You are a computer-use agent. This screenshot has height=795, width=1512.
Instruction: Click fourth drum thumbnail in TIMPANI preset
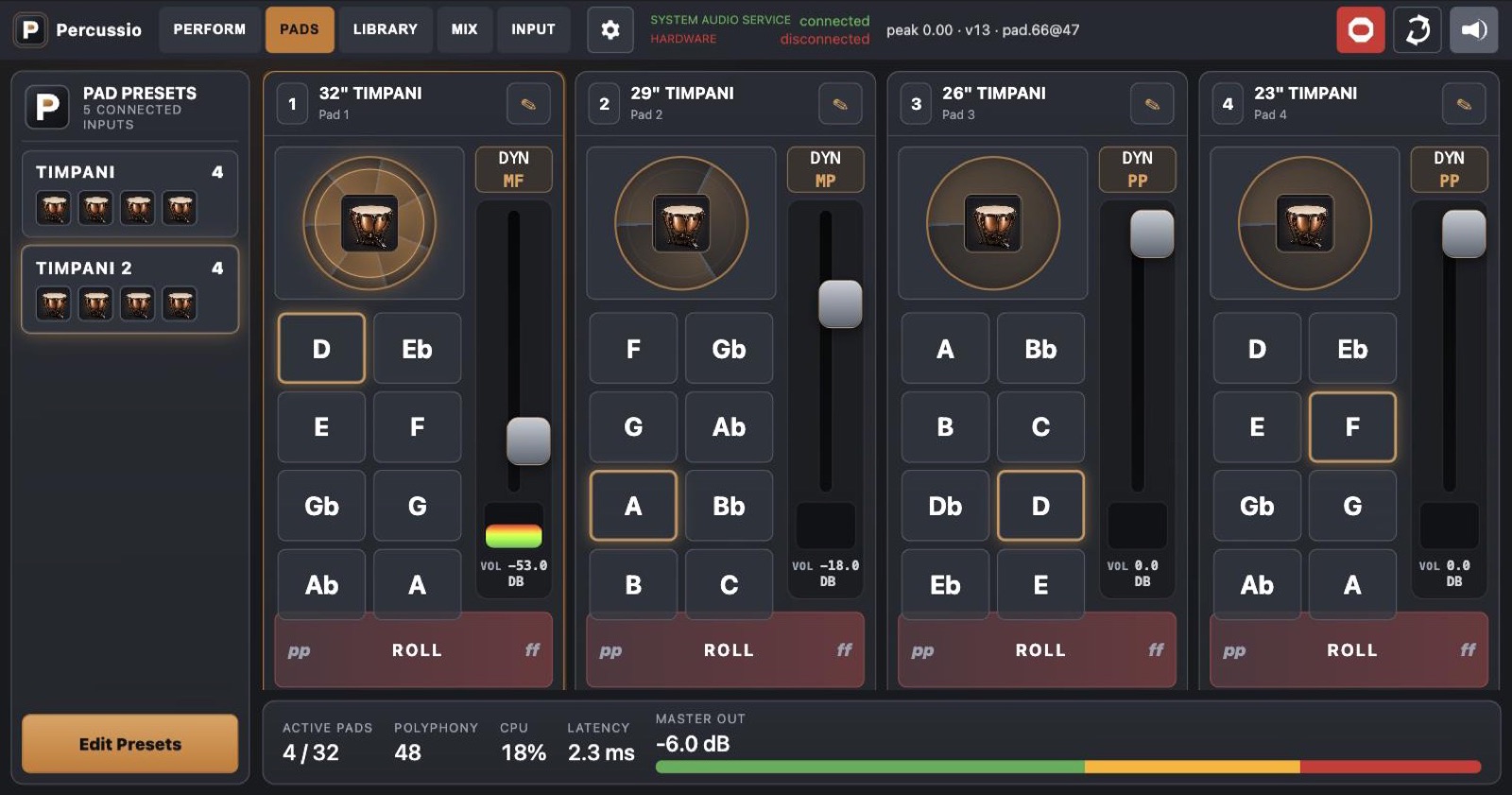pos(180,208)
